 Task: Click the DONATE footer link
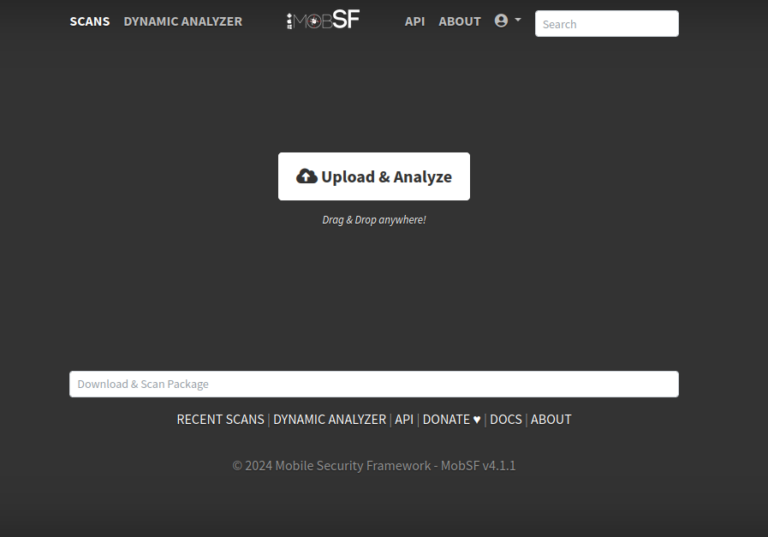click(x=446, y=420)
